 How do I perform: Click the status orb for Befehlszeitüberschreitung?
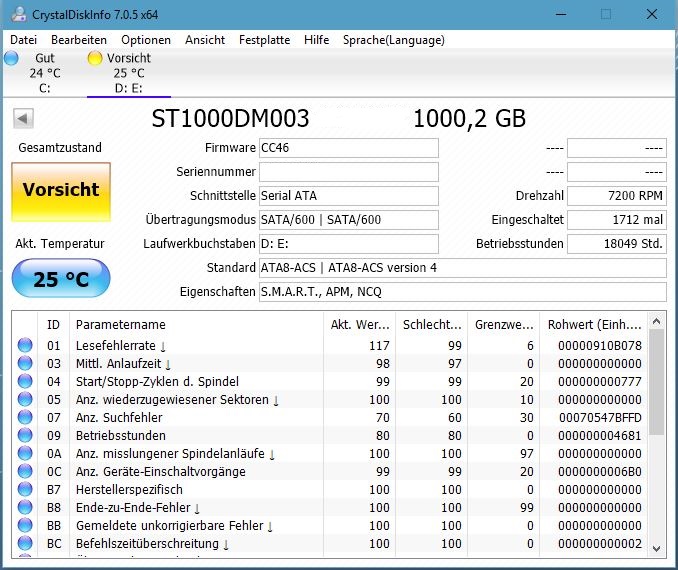pos(25,544)
